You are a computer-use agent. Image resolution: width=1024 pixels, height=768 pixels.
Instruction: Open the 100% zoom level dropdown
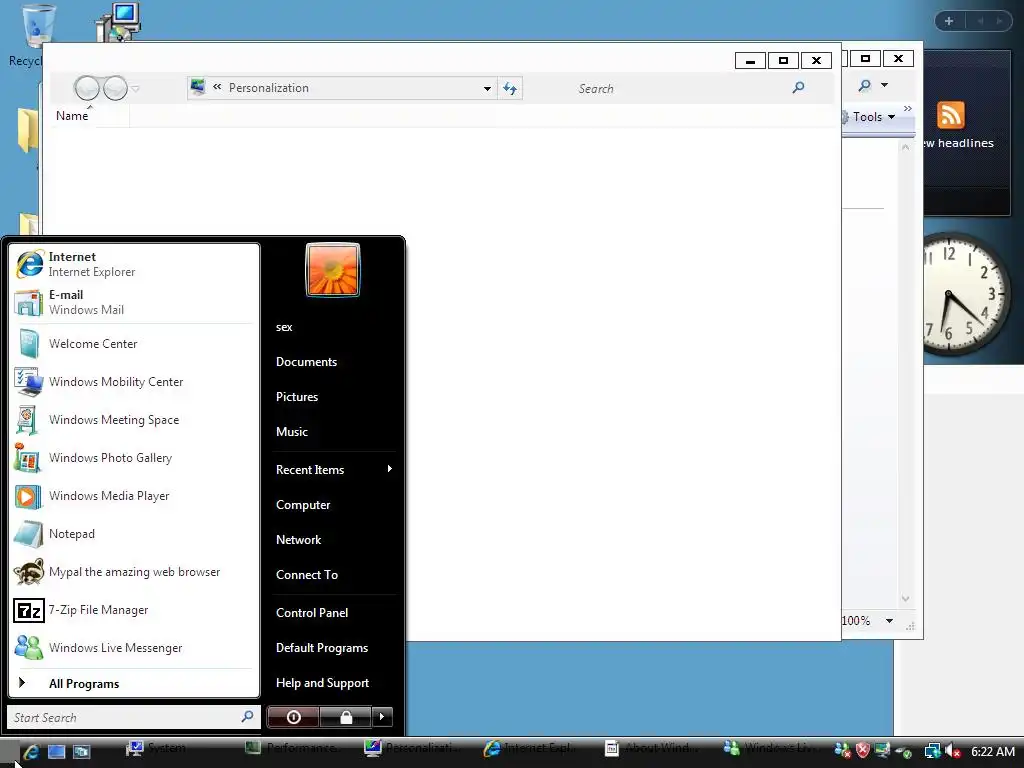pos(889,620)
